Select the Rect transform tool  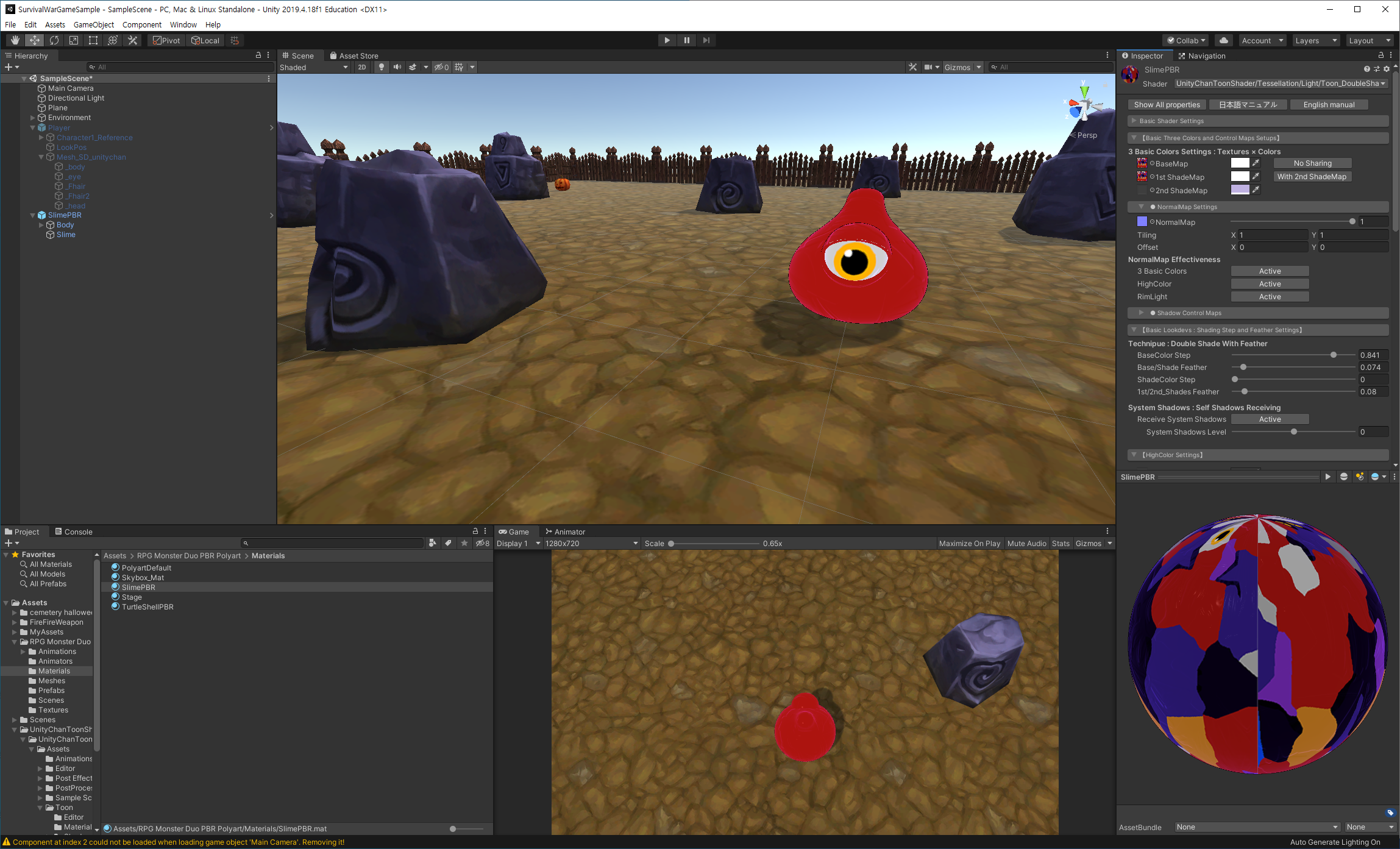click(x=93, y=40)
